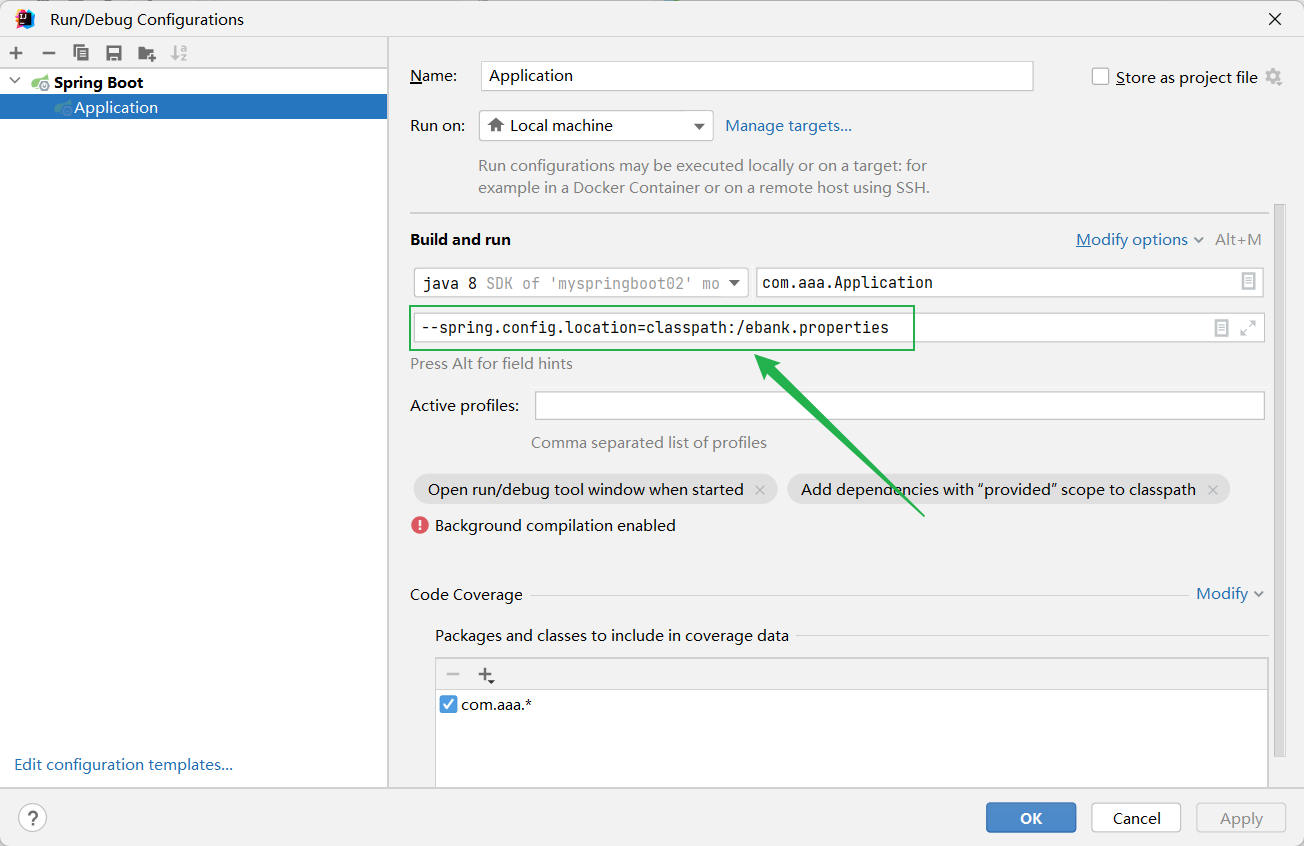Viewport: 1304px width, 846px height.
Task: Add a new configuration with plus icon
Action: [x=16, y=53]
